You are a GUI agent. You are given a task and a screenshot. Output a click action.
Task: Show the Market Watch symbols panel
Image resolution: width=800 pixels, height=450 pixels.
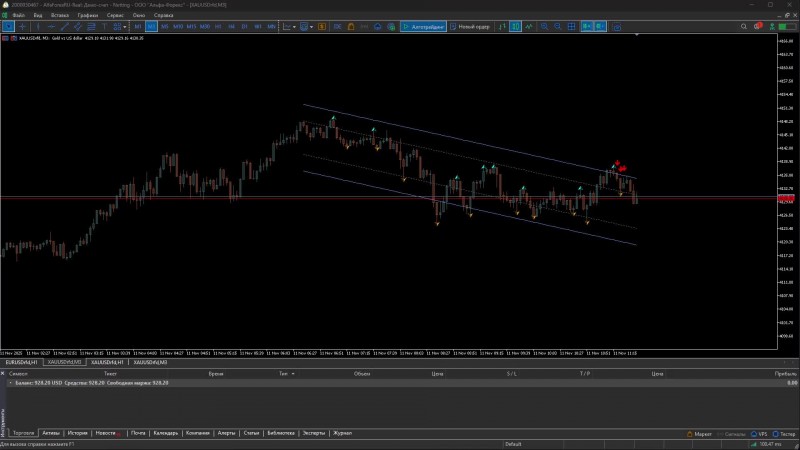tap(322, 27)
